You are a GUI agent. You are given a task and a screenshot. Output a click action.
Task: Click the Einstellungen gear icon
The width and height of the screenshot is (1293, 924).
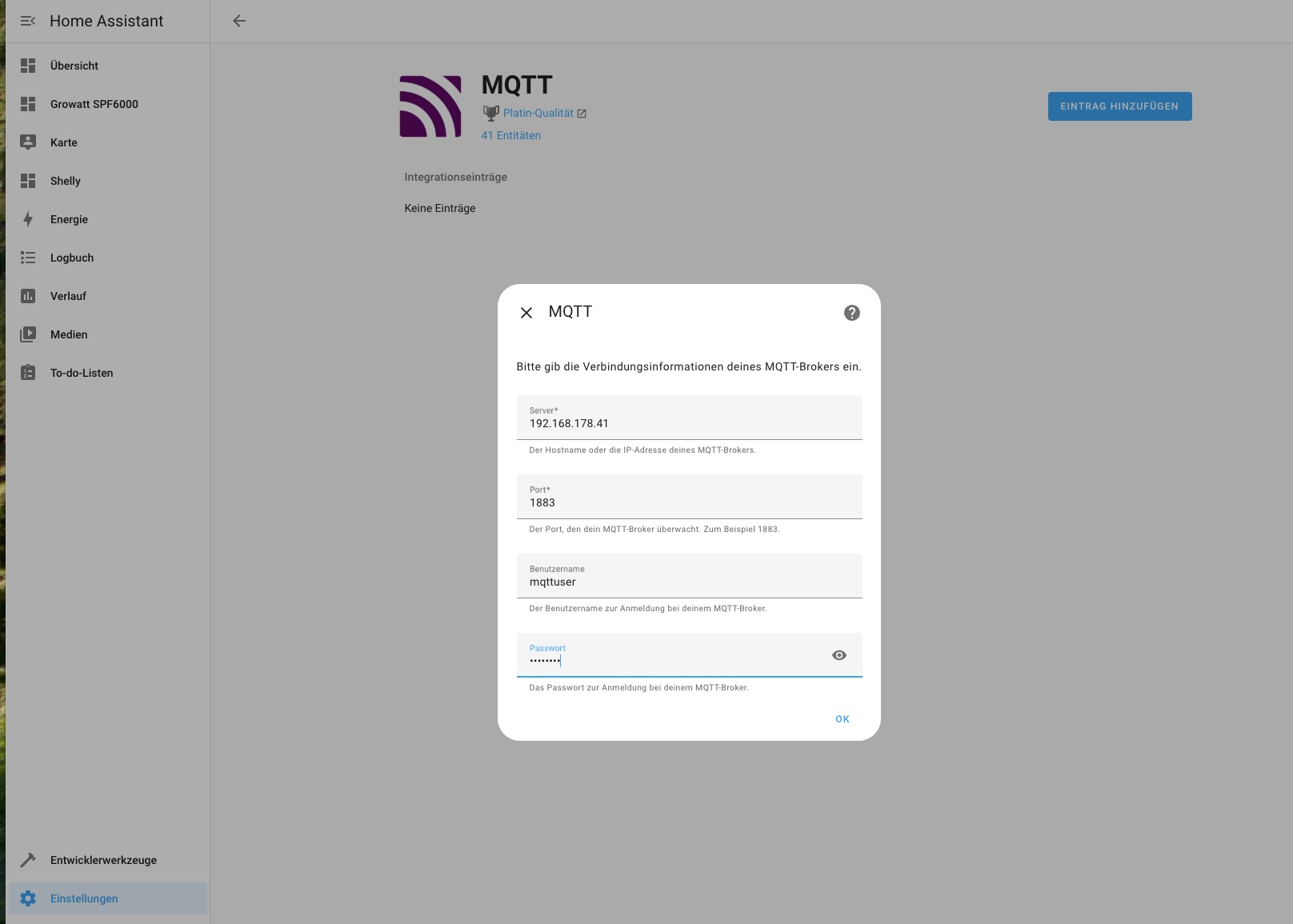point(28,898)
